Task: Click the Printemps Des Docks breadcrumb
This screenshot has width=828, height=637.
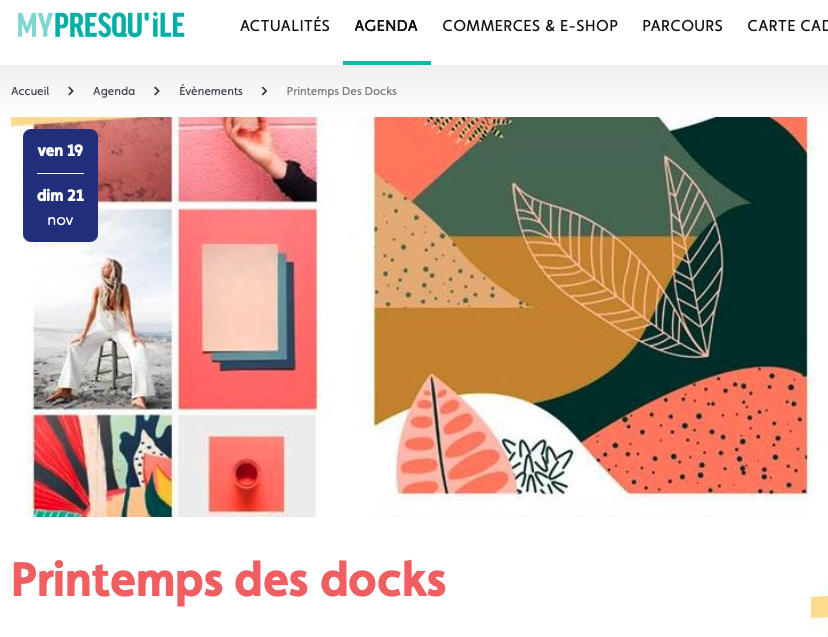Action: 341,91
